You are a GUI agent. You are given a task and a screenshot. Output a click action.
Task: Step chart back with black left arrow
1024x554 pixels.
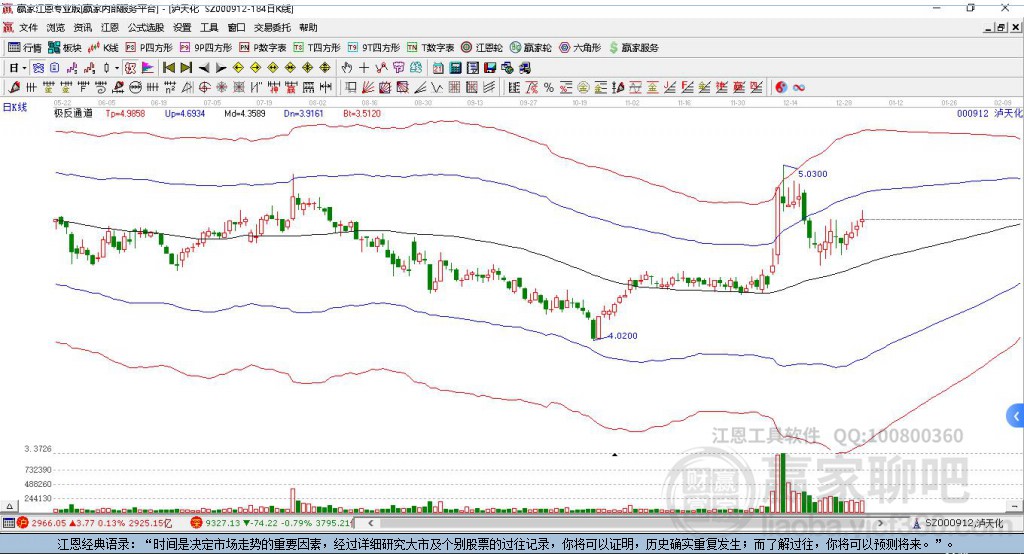204,67
